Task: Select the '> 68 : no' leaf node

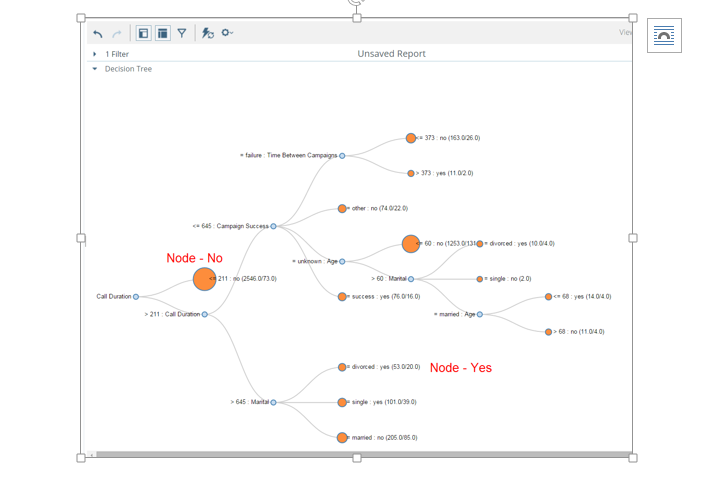Action: [x=549, y=332]
